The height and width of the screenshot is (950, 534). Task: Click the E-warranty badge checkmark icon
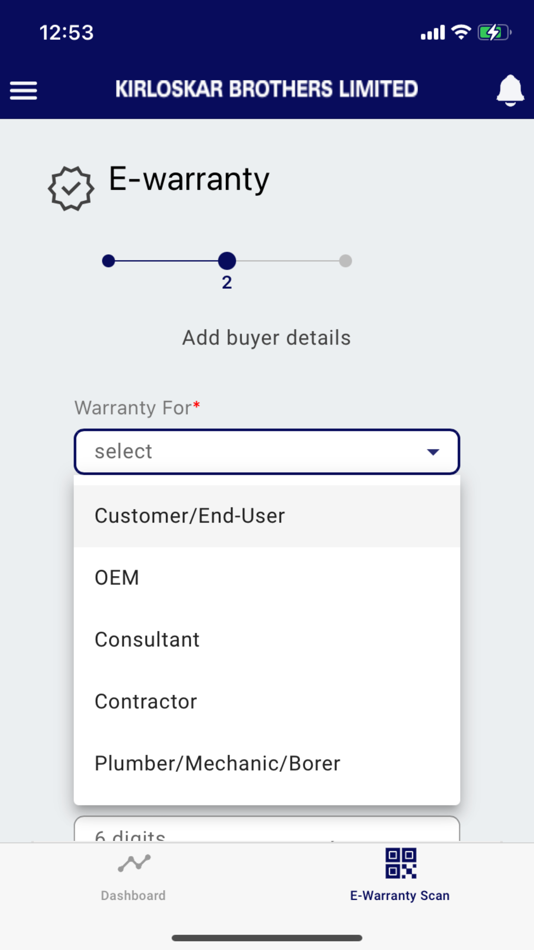(x=71, y=188)
